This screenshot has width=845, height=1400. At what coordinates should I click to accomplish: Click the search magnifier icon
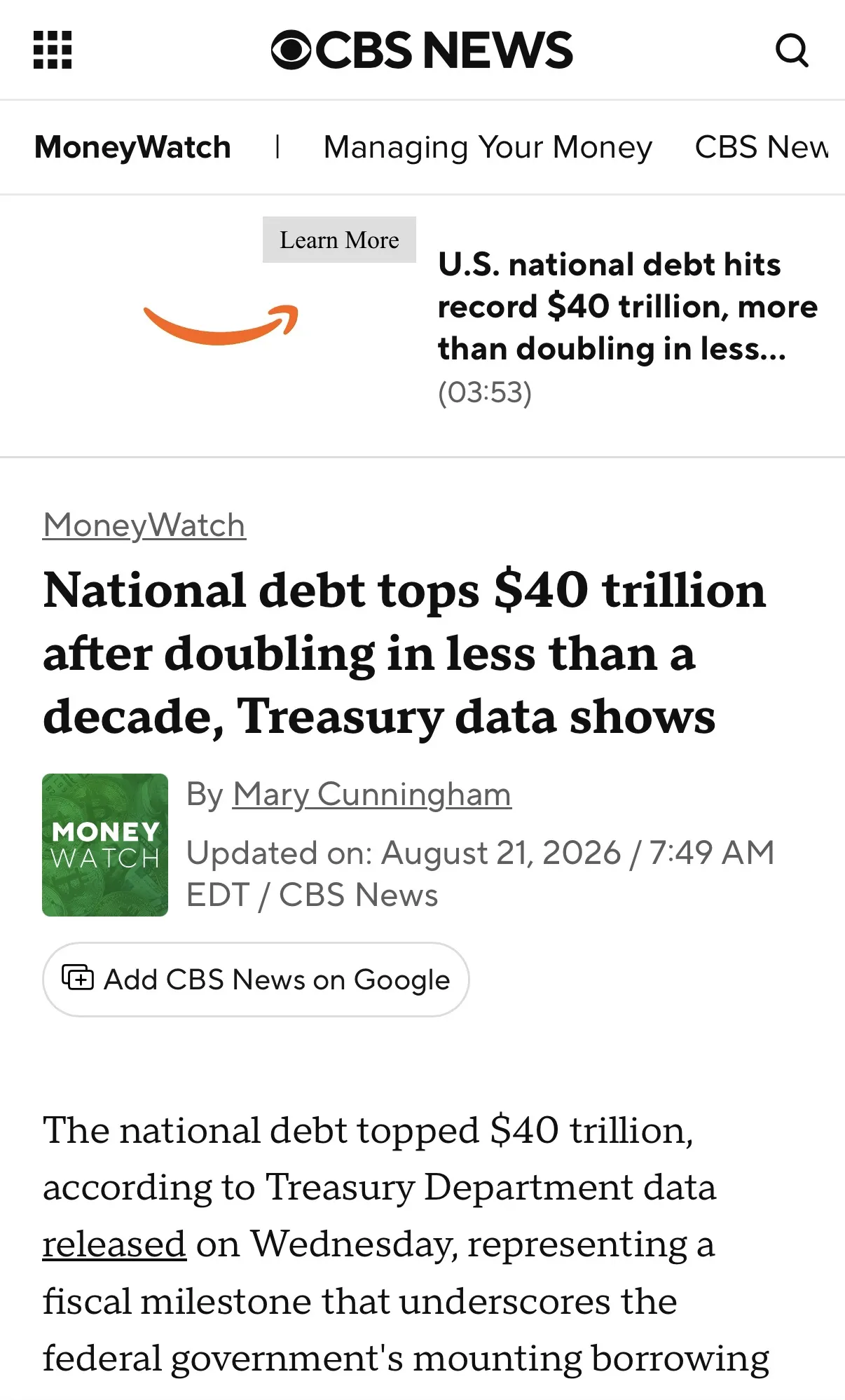pyautogui.click(x=792, y=50)
